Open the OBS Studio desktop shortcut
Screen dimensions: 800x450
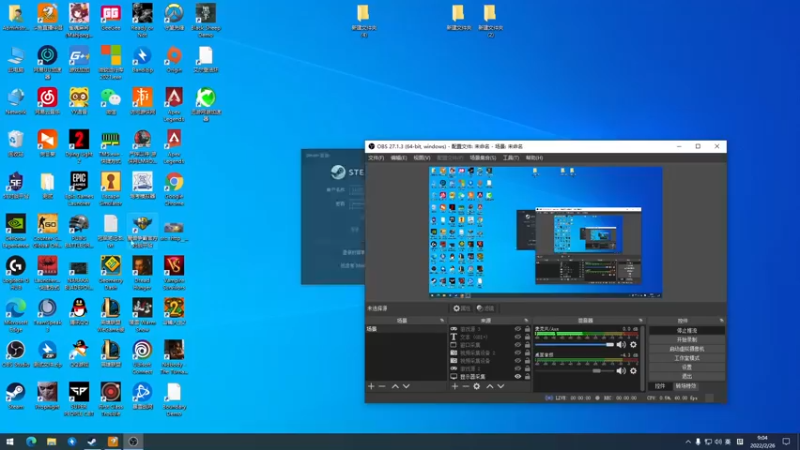point(16,354)
